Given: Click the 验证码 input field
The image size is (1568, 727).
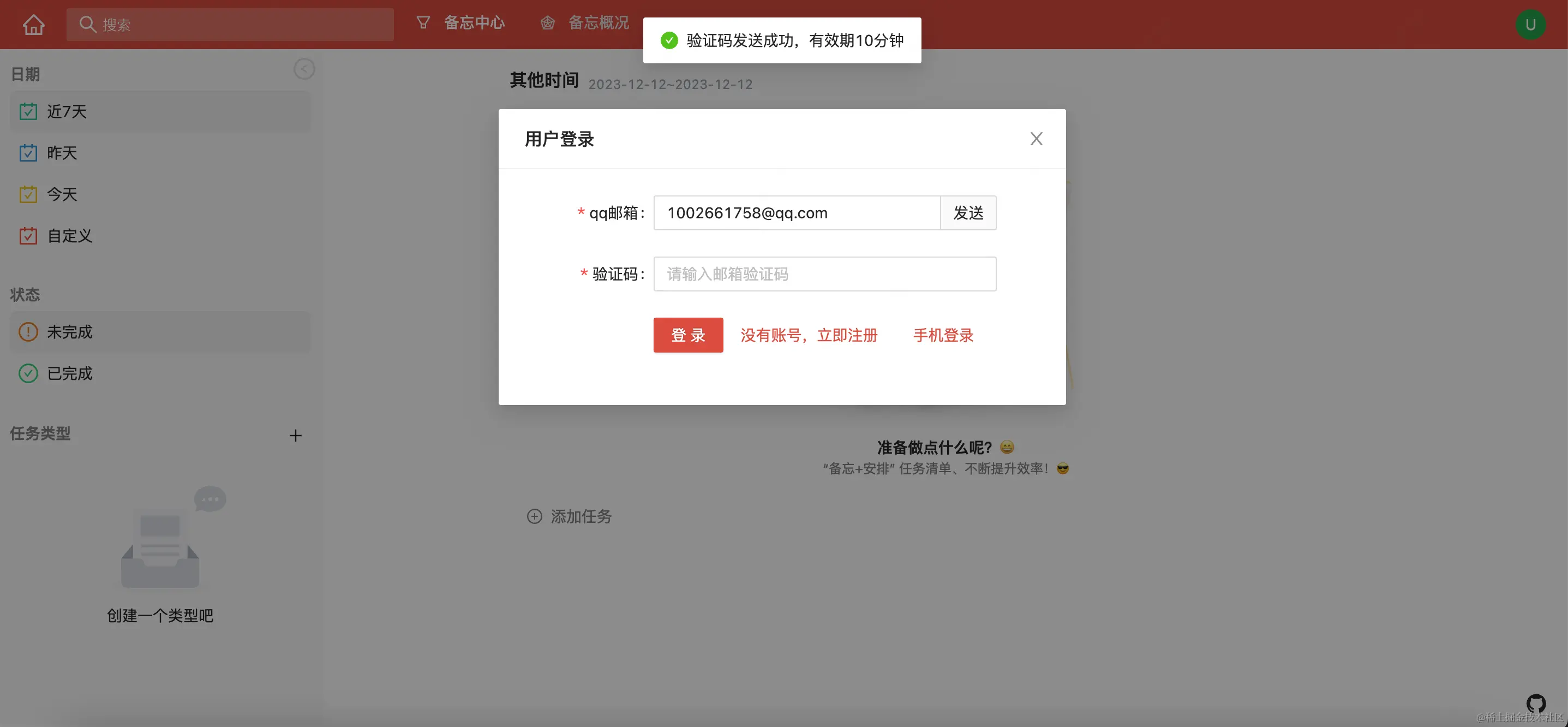Looking at the screenshot, I should pos(824,274).
